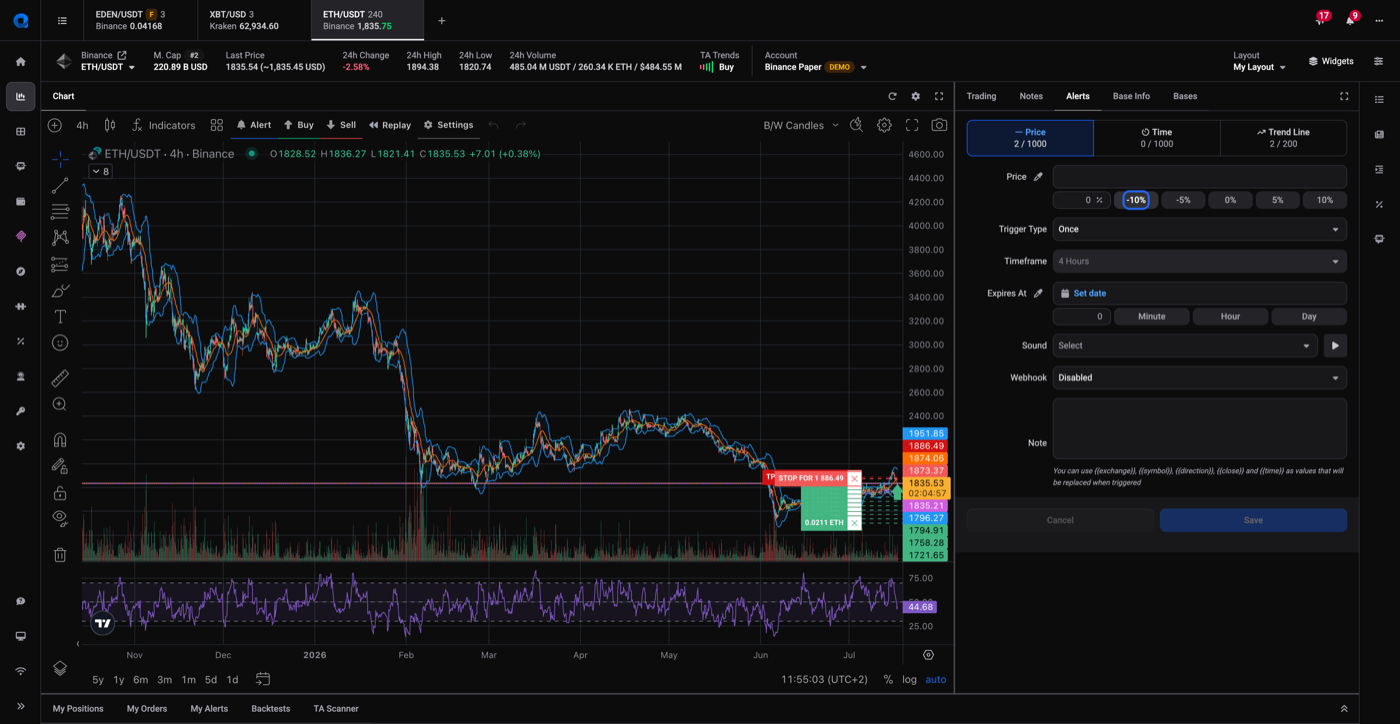Screen dimensions: 1400x724
Task: Refresh the Chart widget
Action: point(892,96)
